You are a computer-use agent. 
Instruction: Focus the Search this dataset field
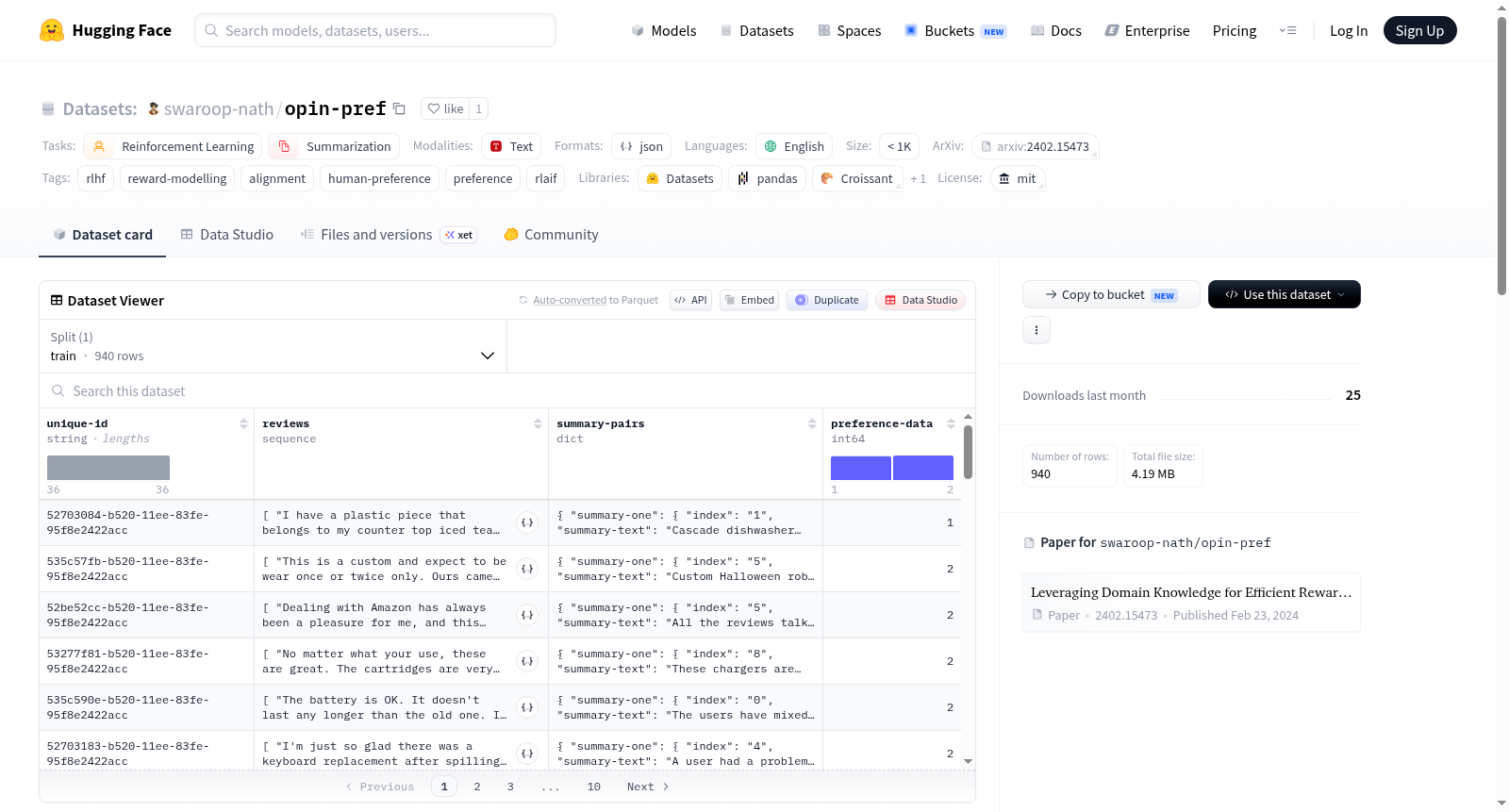507,390
